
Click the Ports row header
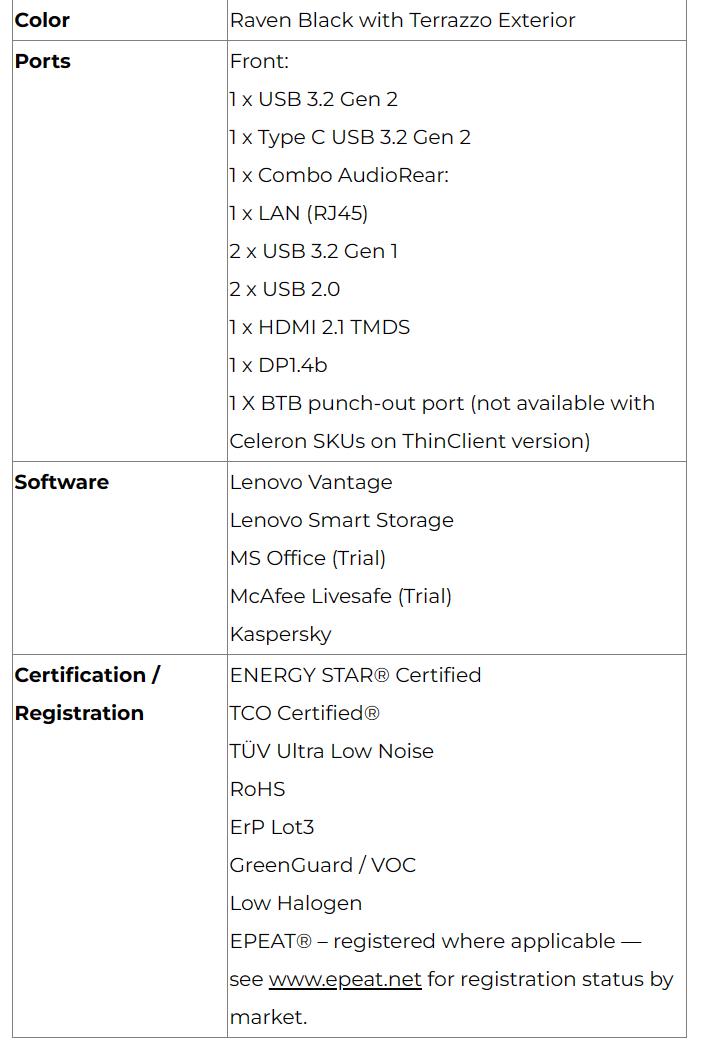pos(43,62)
